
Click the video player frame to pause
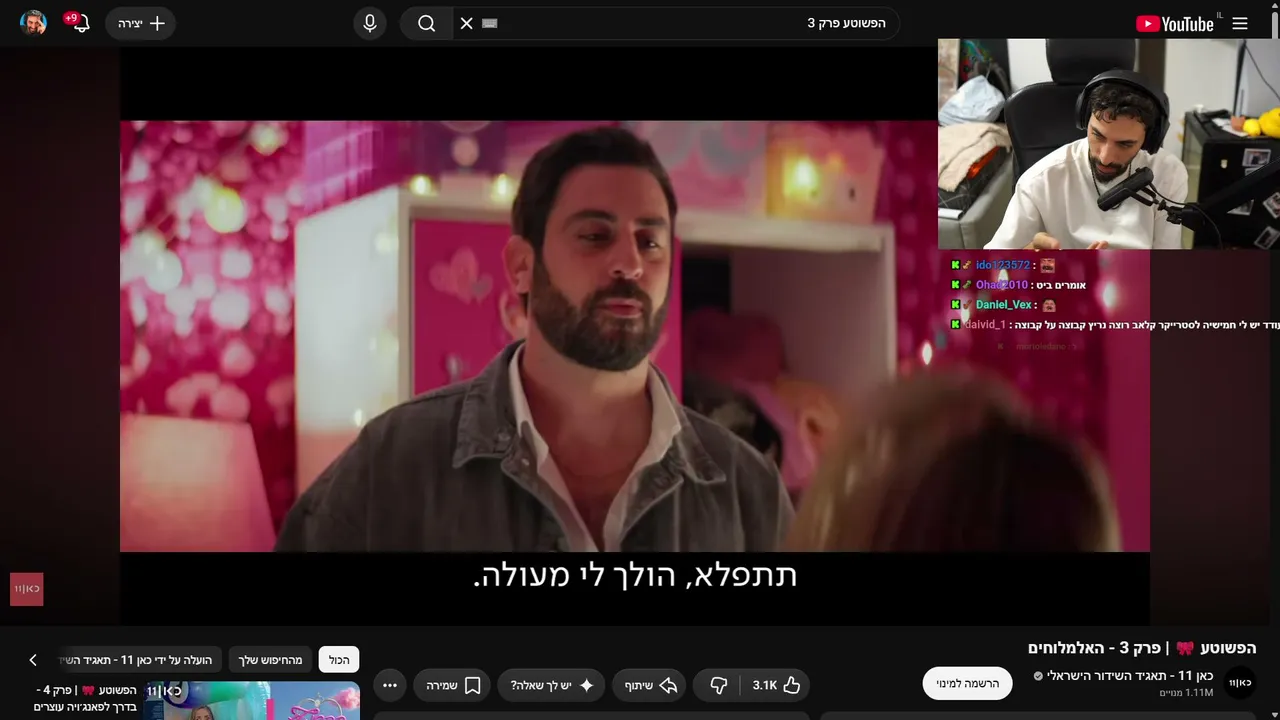(635, 336)
